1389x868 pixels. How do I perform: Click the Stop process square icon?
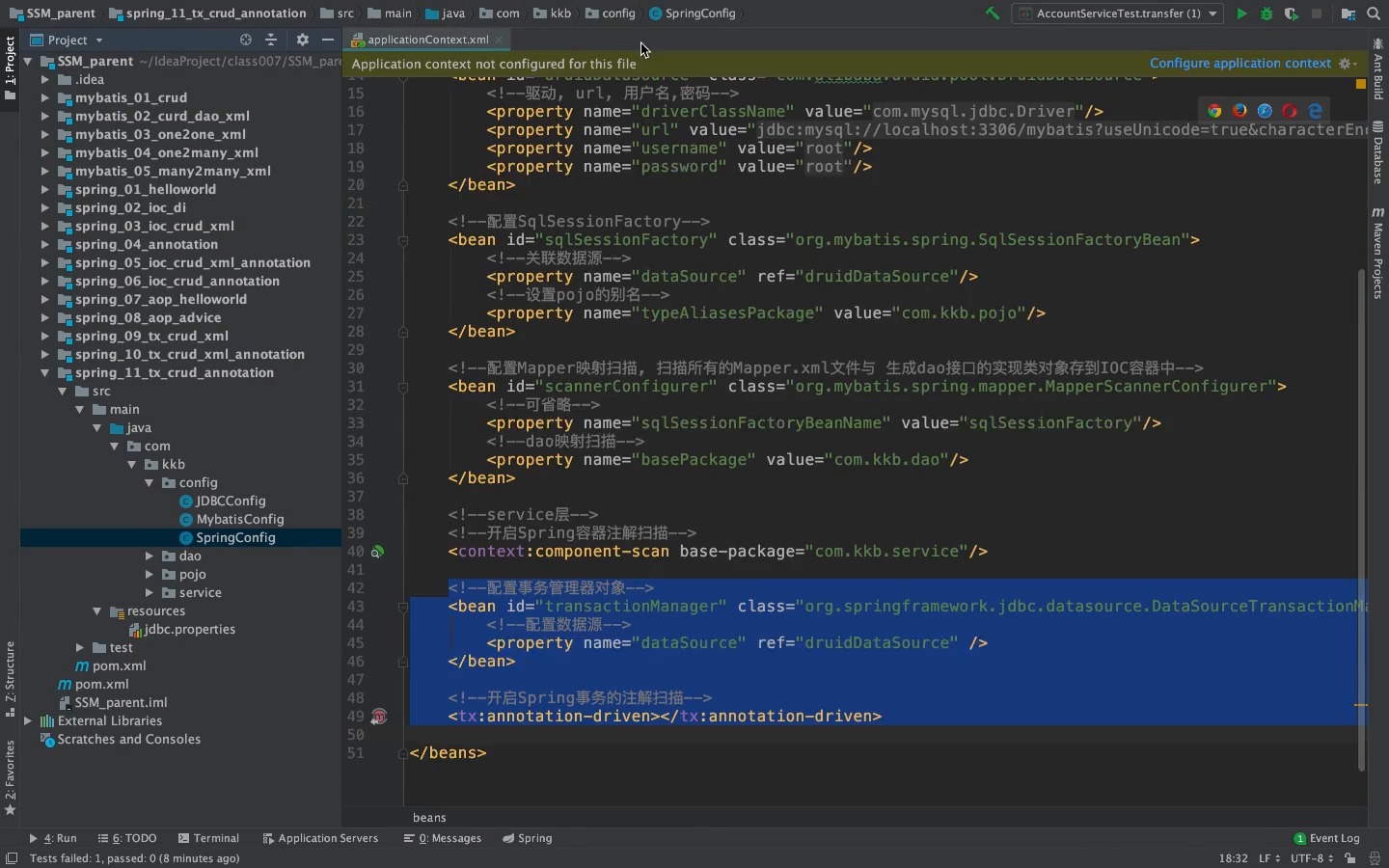tap(1317, 14)
